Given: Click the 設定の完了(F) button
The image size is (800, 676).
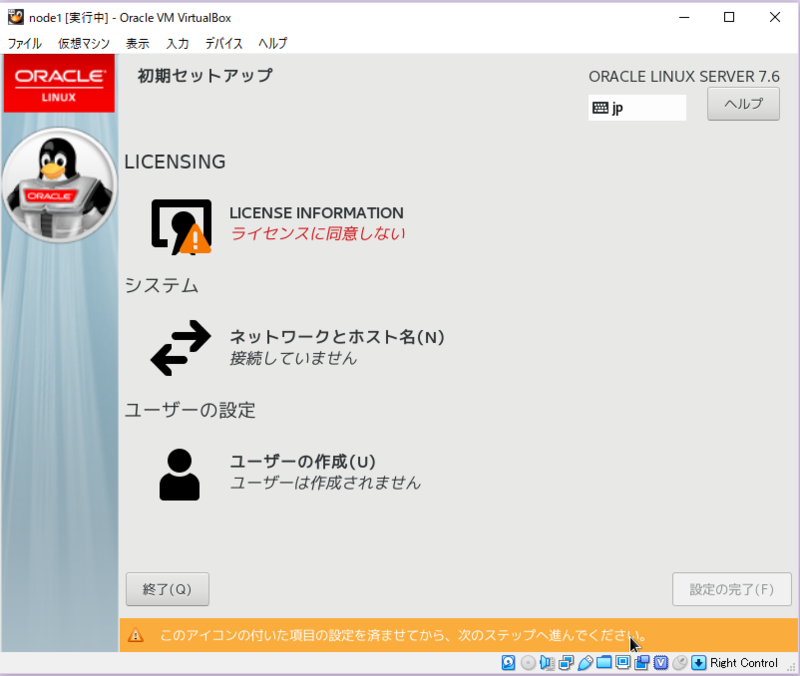Looking at the screenshot, I should point(732,589).
